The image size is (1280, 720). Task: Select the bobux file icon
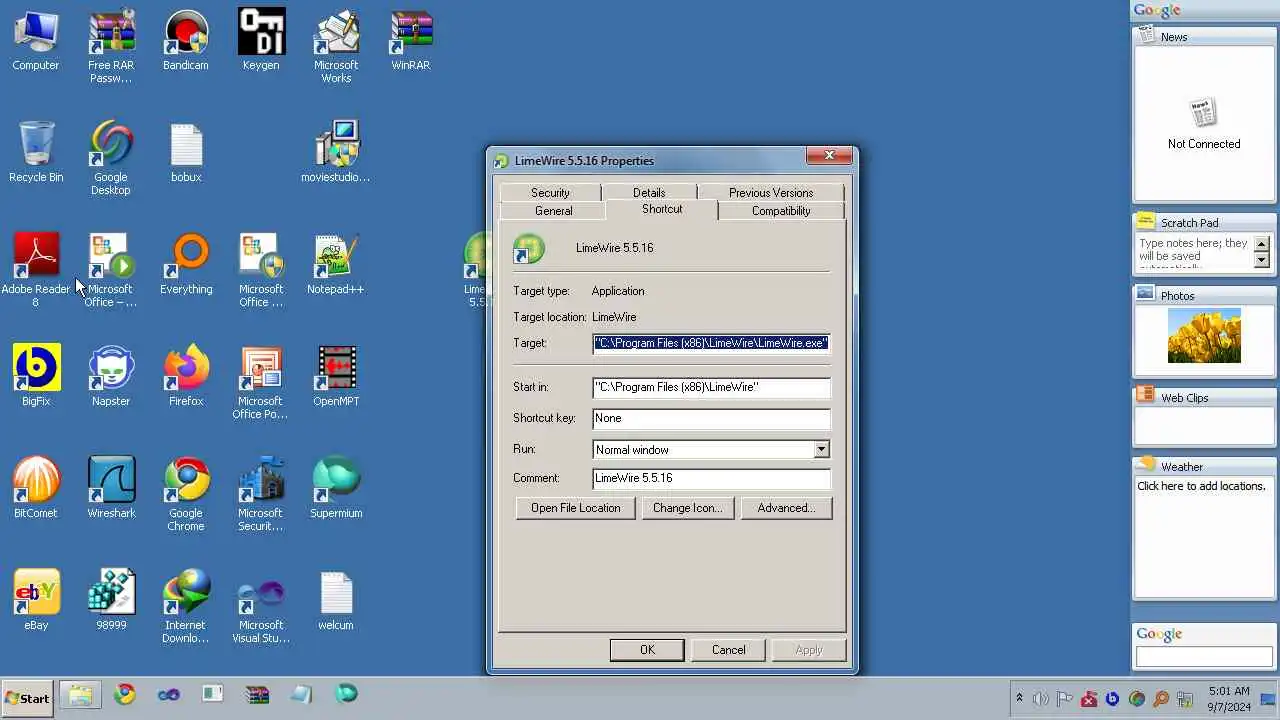coord(186,153)
